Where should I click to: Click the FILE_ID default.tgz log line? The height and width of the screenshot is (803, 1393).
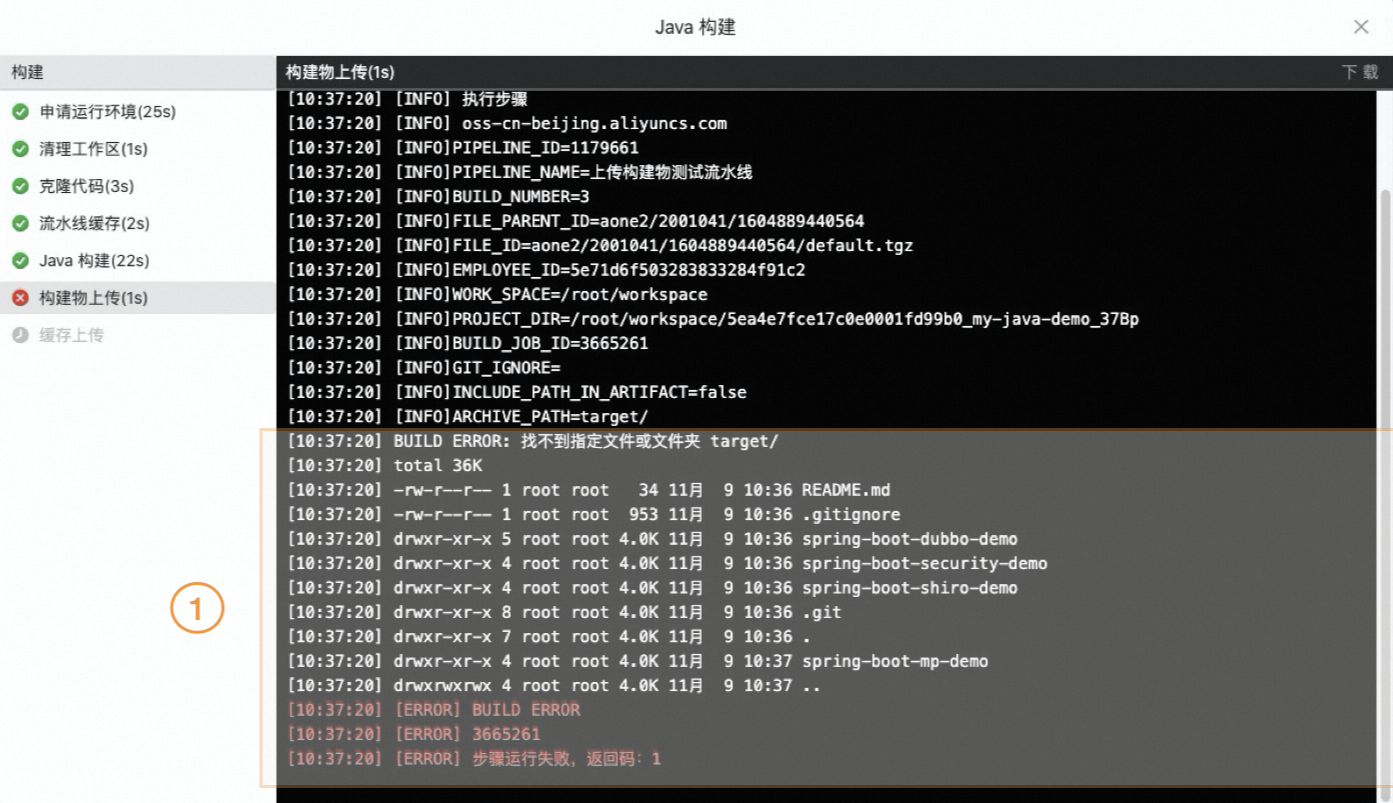click(600, 245)
